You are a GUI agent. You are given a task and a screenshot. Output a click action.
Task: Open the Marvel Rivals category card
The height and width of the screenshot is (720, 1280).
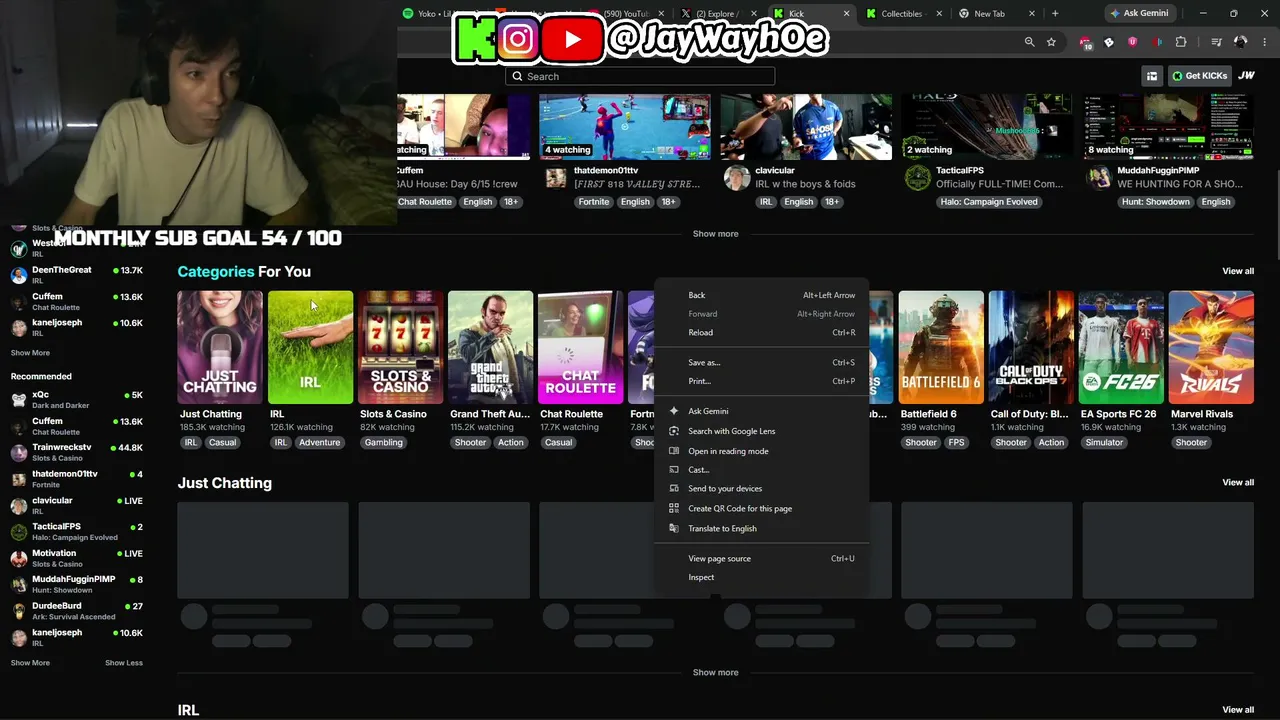point(1211,347)
